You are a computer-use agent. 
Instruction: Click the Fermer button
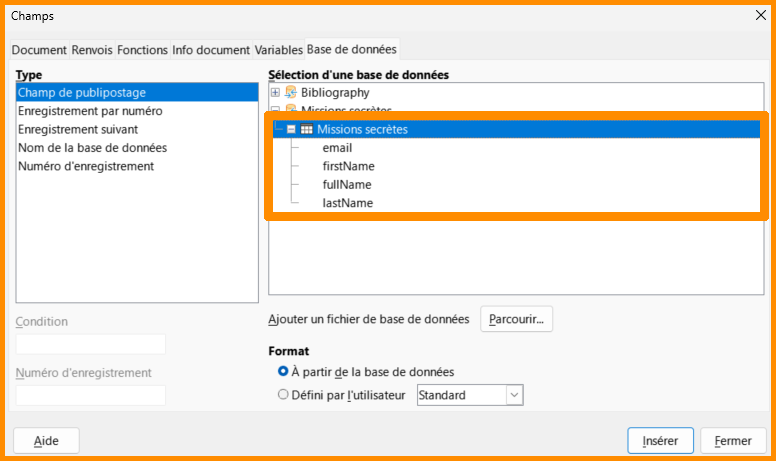click(x=733, y=440)
